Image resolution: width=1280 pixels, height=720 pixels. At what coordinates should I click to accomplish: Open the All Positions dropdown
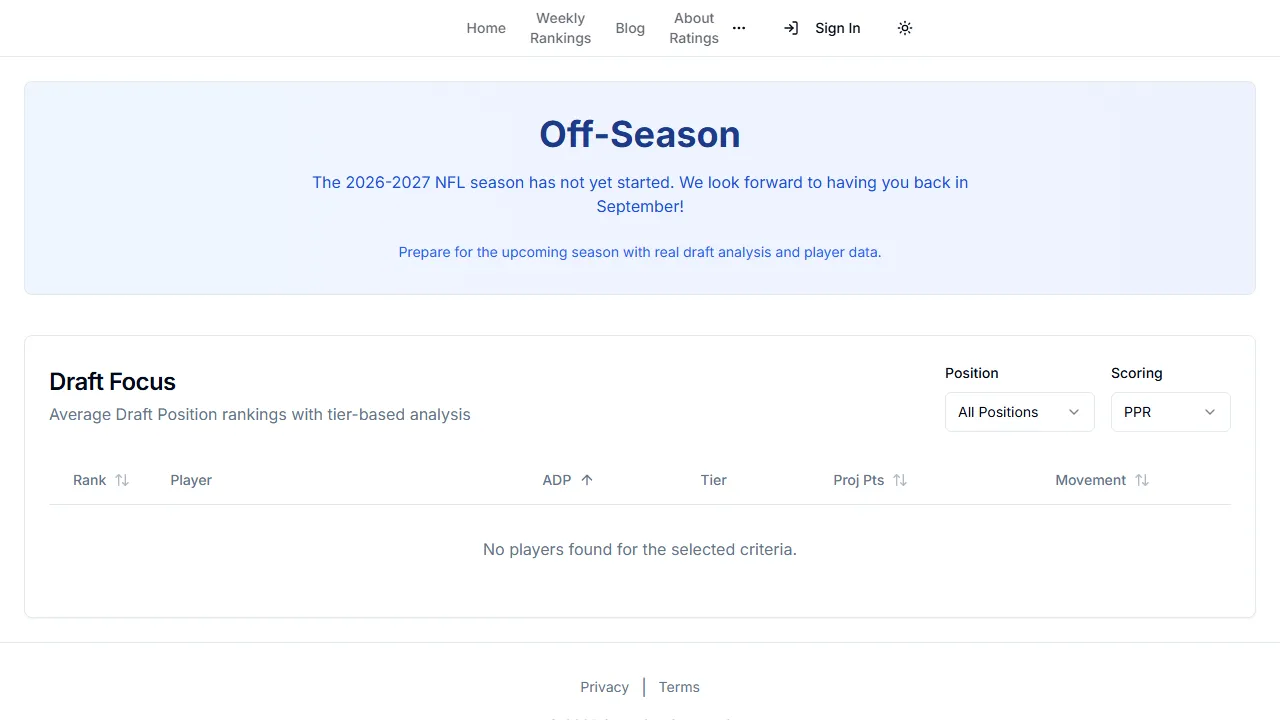tap(1019, 412)
